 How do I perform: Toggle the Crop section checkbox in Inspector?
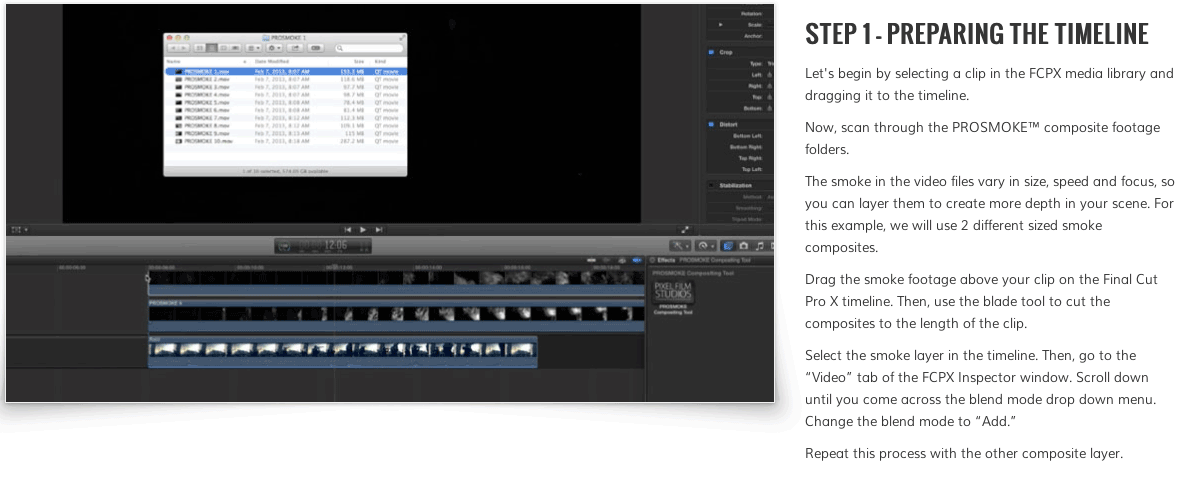pyautogui.click(x=711, y=52)
